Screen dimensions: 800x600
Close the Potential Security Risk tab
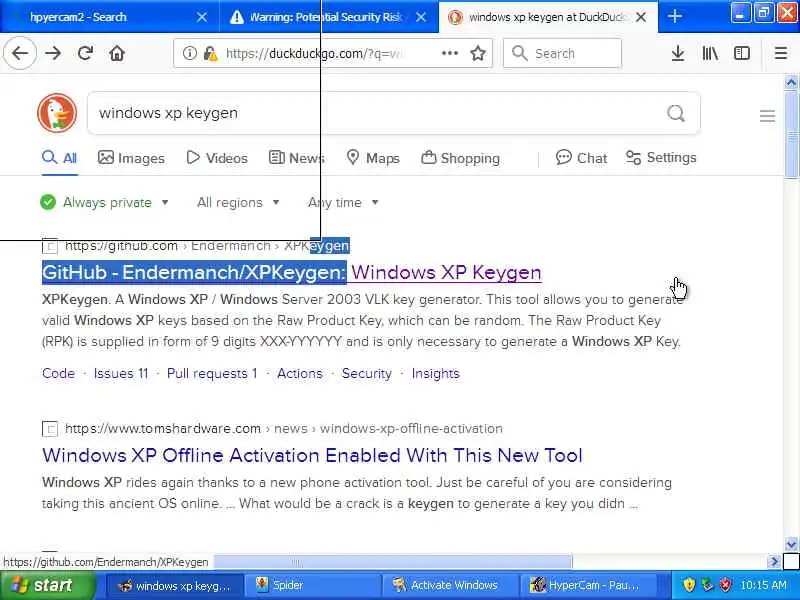tap(421, 17)
